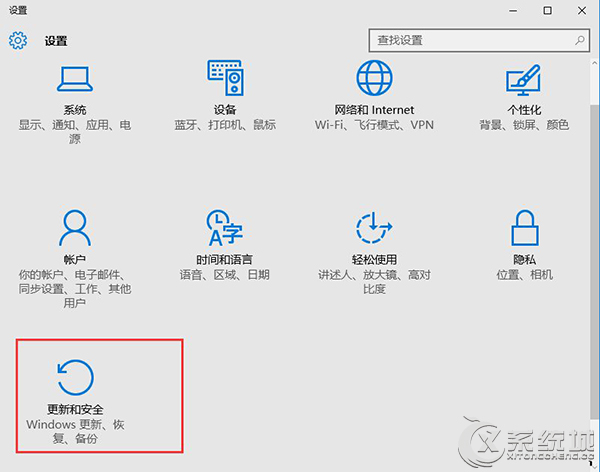600x472 pixels.
Task: Open the 网络和 Internet globe icon
Action: pyautogui.click(x=374, y=77)
